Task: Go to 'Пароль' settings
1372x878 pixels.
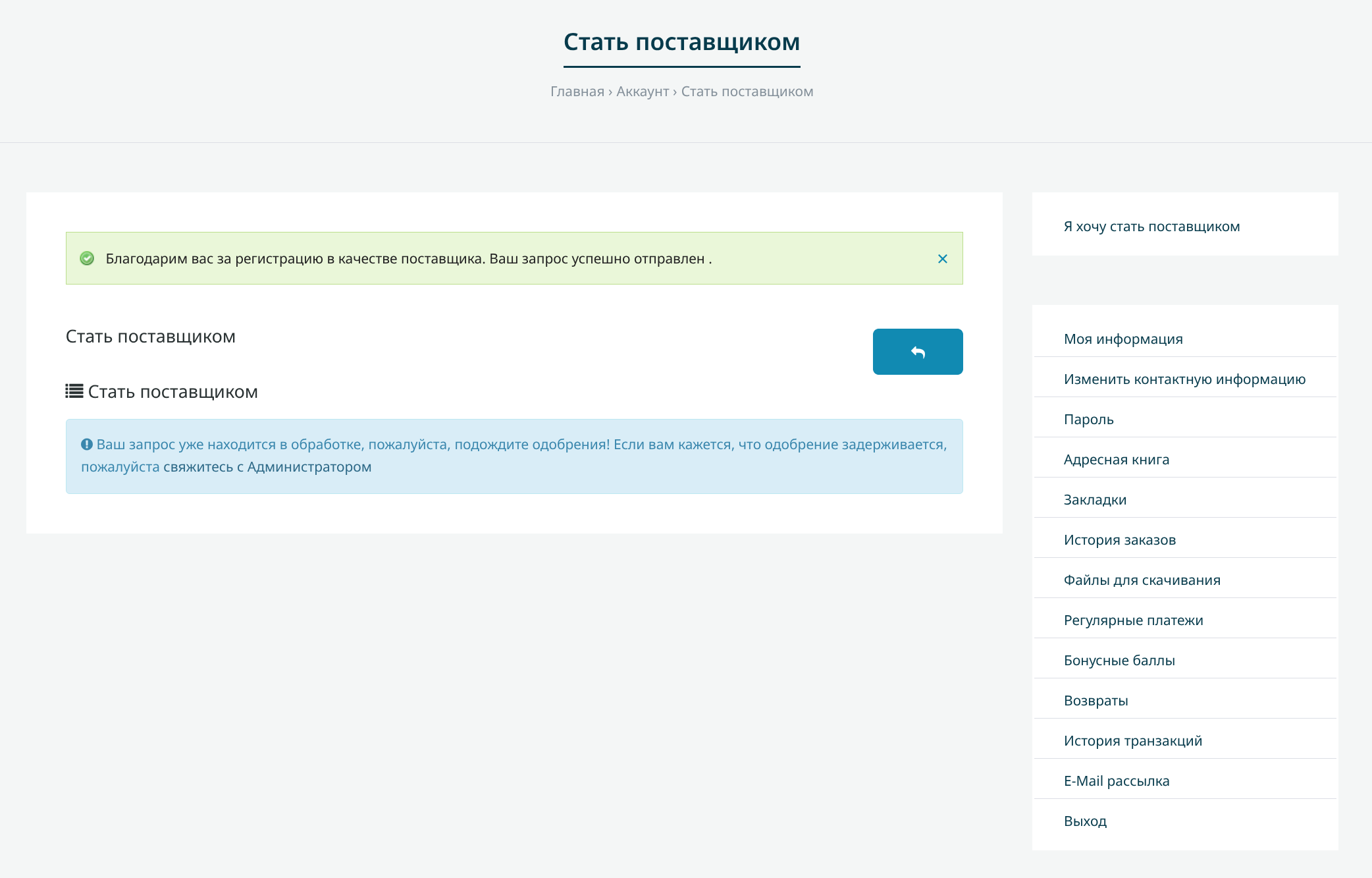Action: 1088,420
